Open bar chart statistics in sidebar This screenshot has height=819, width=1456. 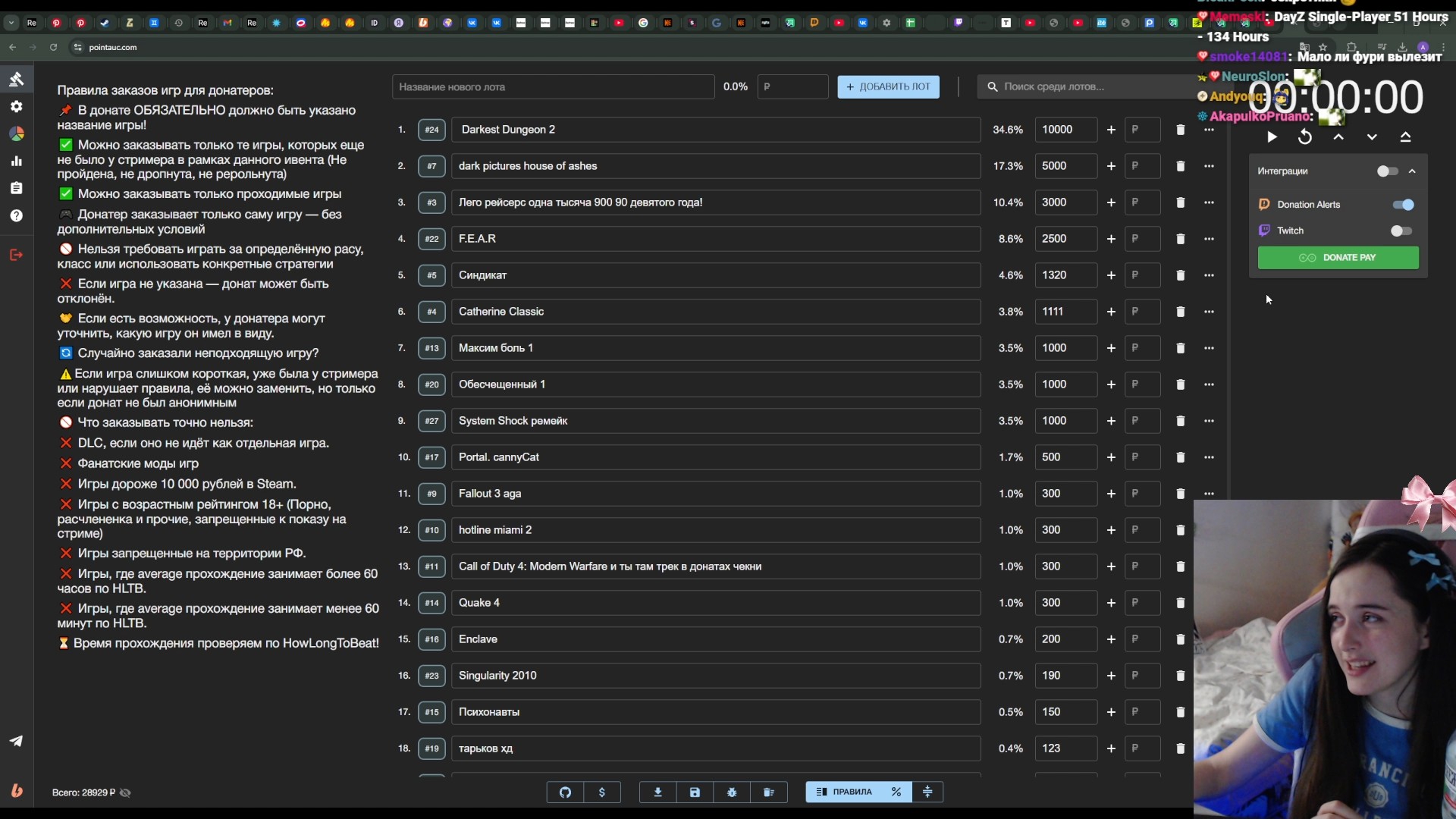click(16, 161)
